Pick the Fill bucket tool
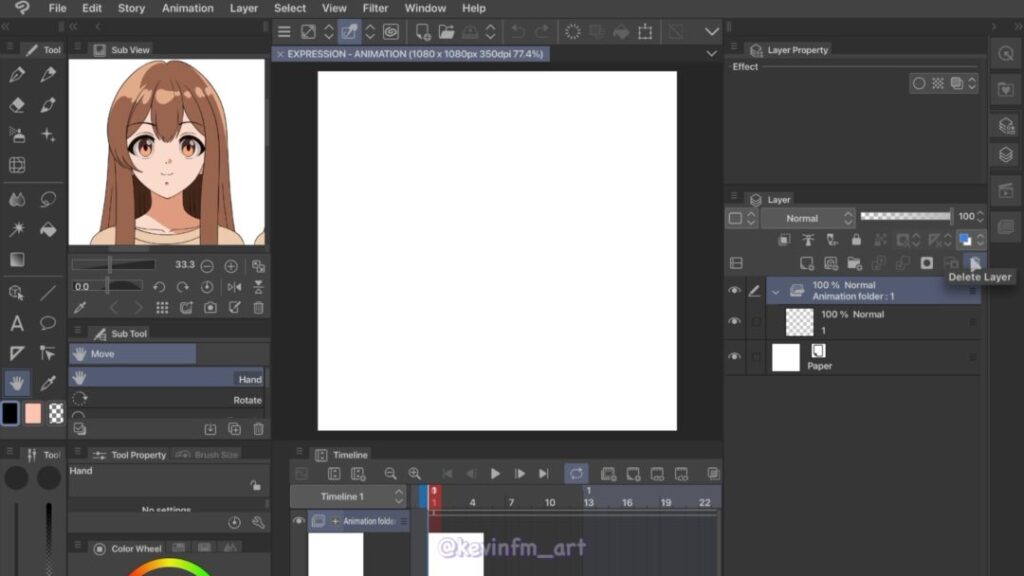 coord(48,230)
